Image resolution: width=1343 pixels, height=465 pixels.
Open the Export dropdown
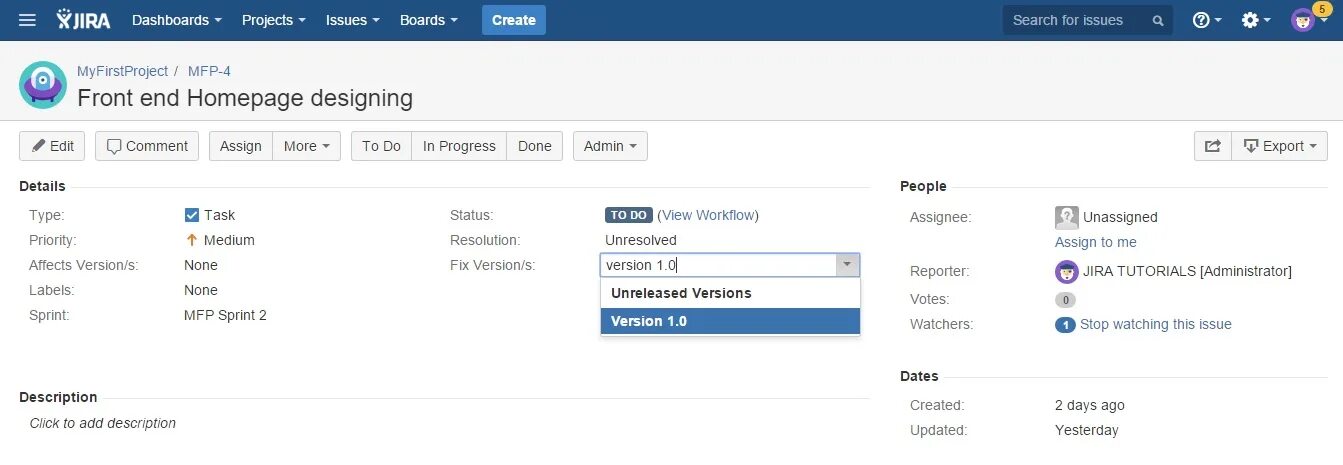click(x=1279, y=146)
